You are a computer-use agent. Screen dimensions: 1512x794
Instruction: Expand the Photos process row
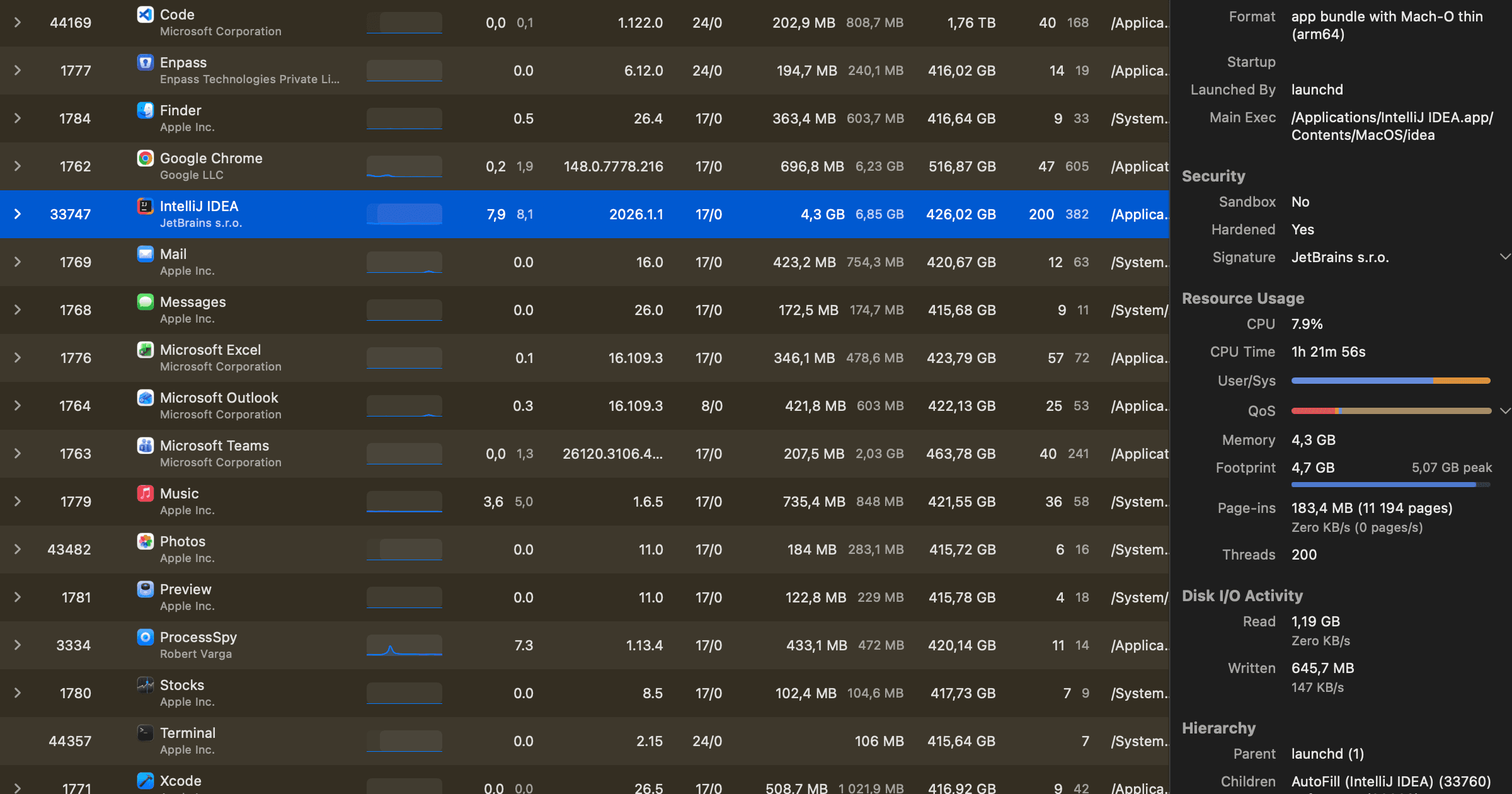18,549
